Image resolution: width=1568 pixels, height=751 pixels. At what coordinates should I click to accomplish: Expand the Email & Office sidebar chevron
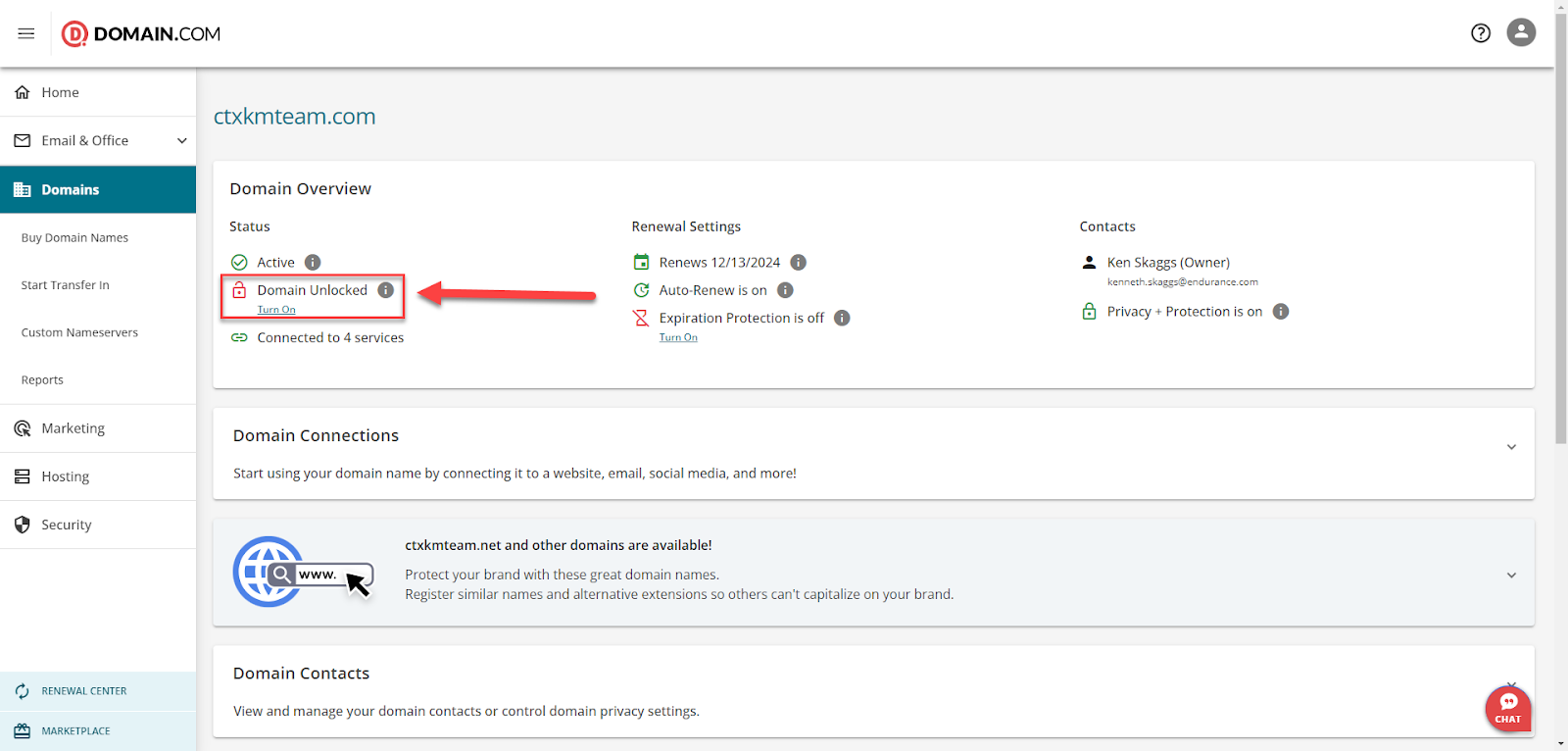[181, 140]
